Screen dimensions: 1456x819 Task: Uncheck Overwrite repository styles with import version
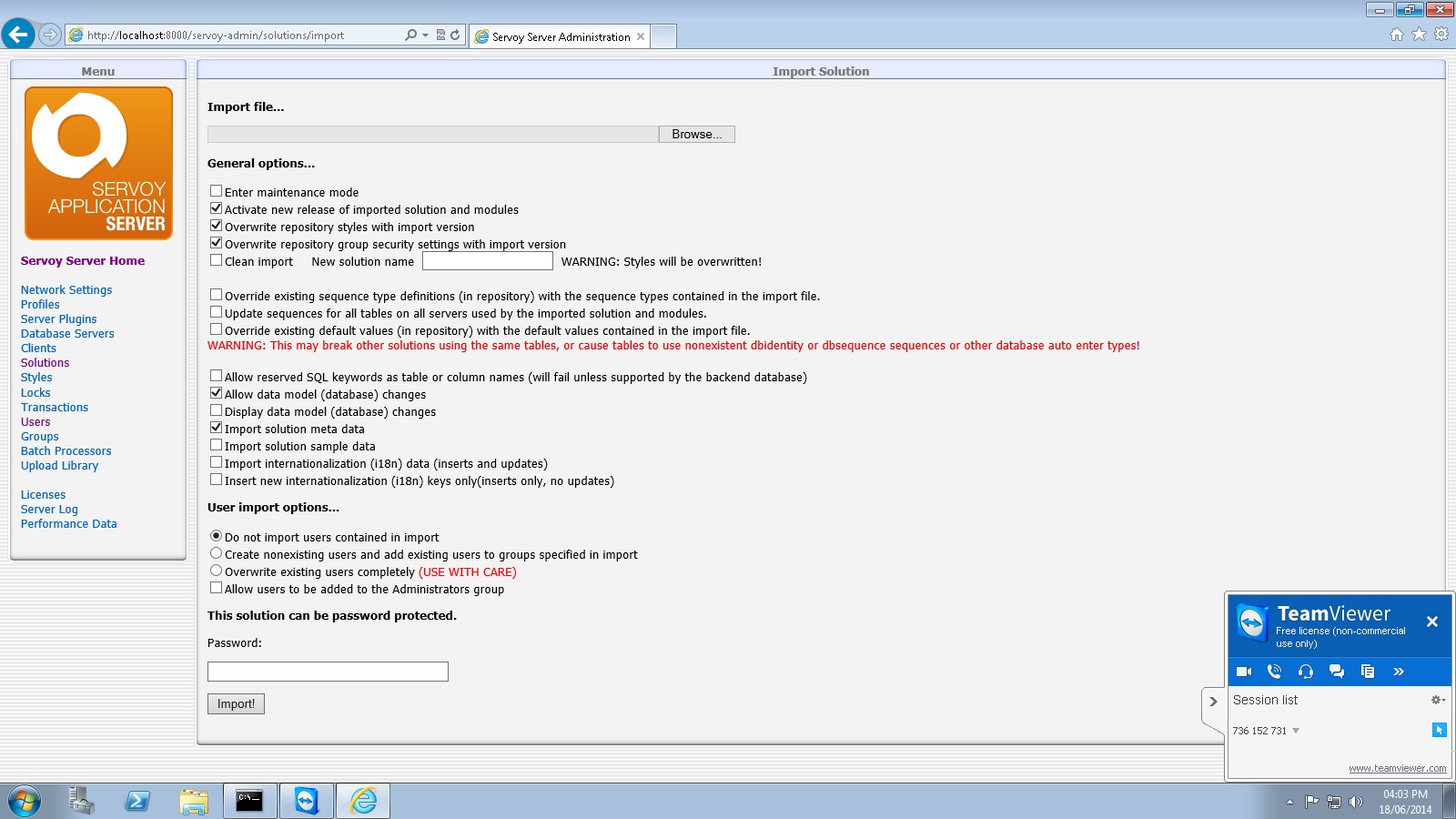tap(216, 226)
